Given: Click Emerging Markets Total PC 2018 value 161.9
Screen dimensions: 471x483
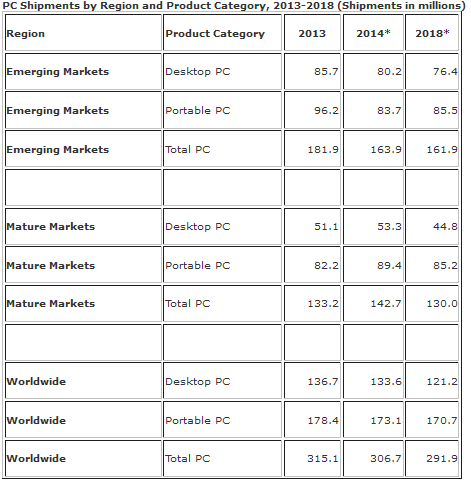Looking at the screenshot, I should (442, 150).
